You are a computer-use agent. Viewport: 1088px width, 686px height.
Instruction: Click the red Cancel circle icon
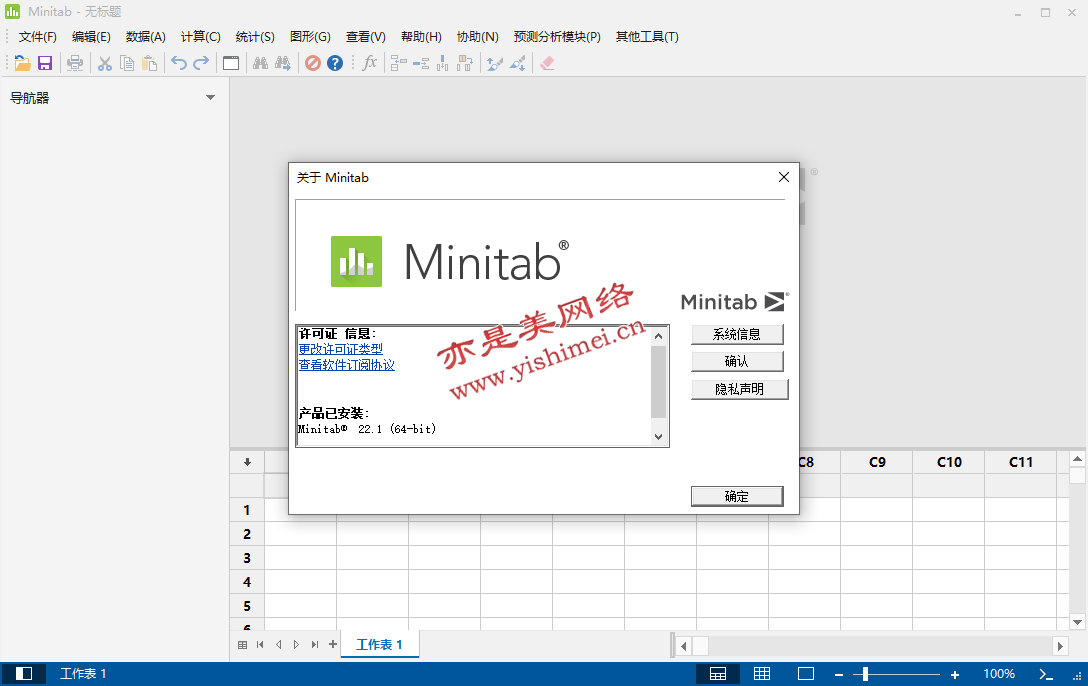313,63
